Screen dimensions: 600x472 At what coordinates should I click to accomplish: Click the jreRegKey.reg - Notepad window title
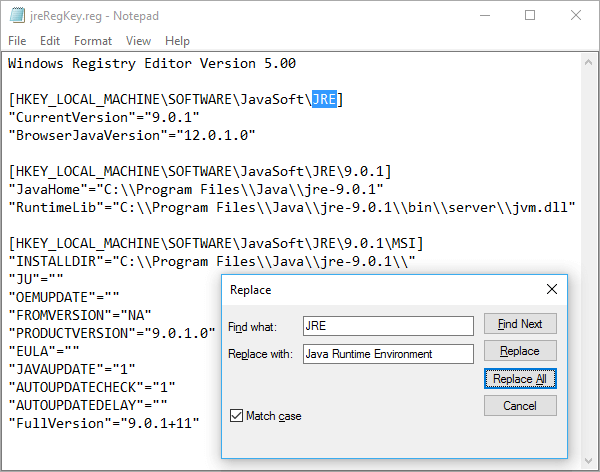pos(95,16)
